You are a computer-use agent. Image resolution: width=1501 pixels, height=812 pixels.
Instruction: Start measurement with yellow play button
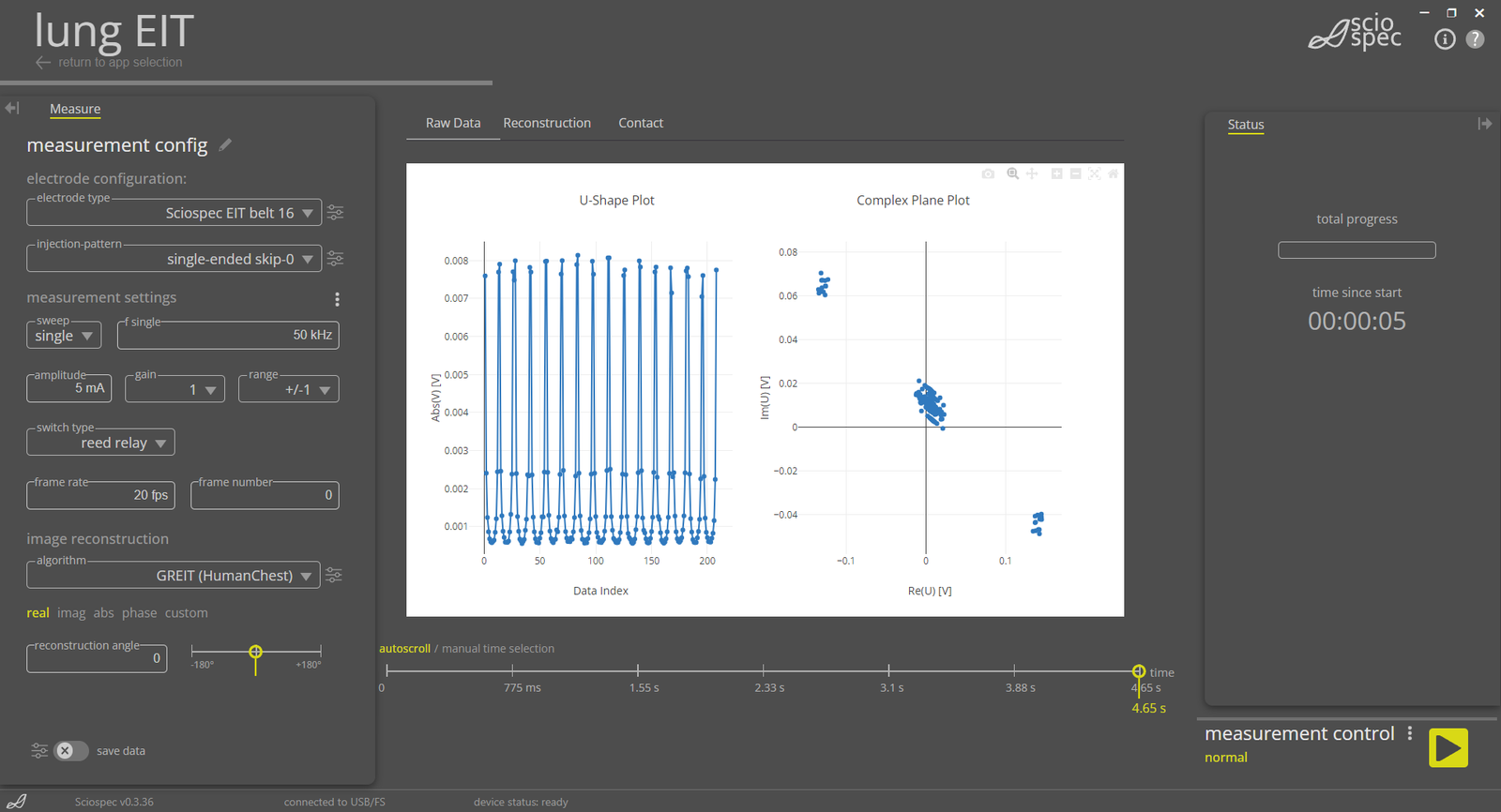tap(1448, 748)
